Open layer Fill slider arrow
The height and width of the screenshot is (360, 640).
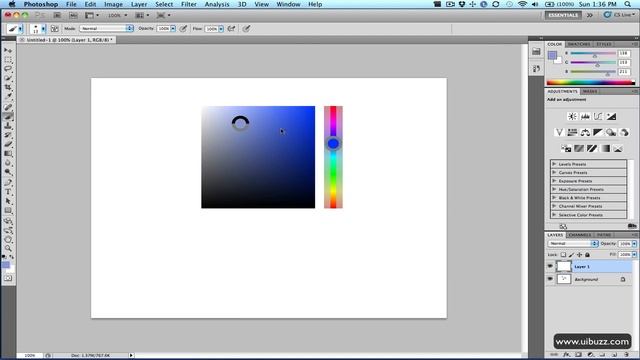634,255
